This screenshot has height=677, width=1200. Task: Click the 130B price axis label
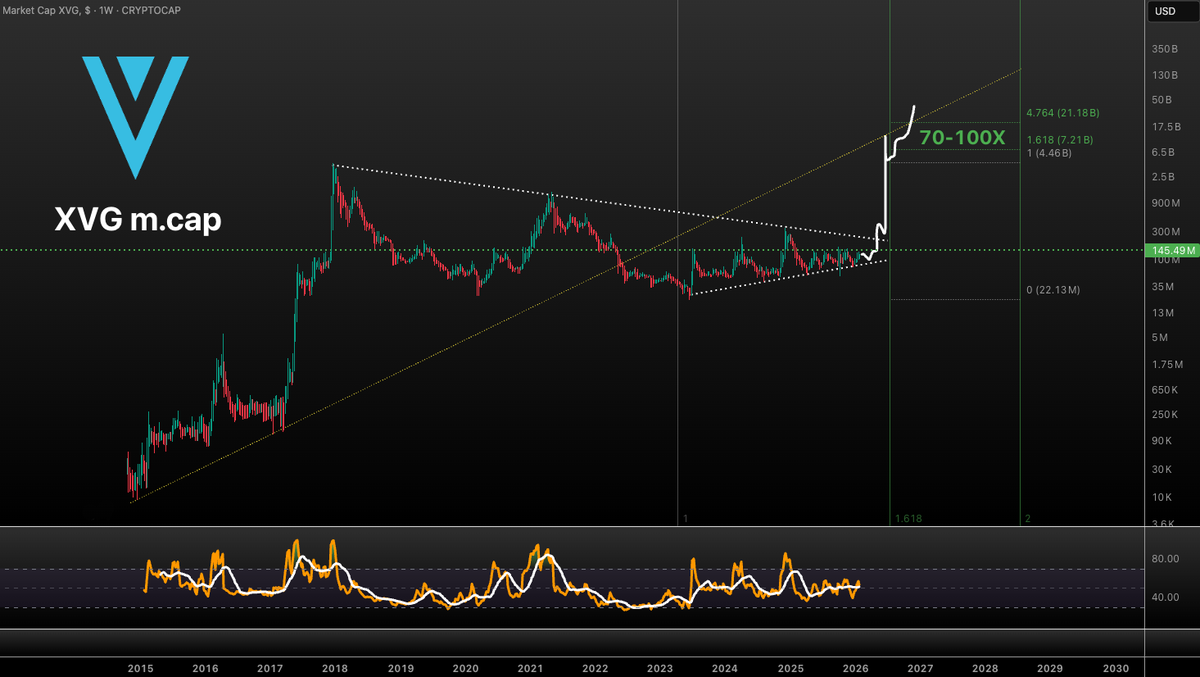1165,75
